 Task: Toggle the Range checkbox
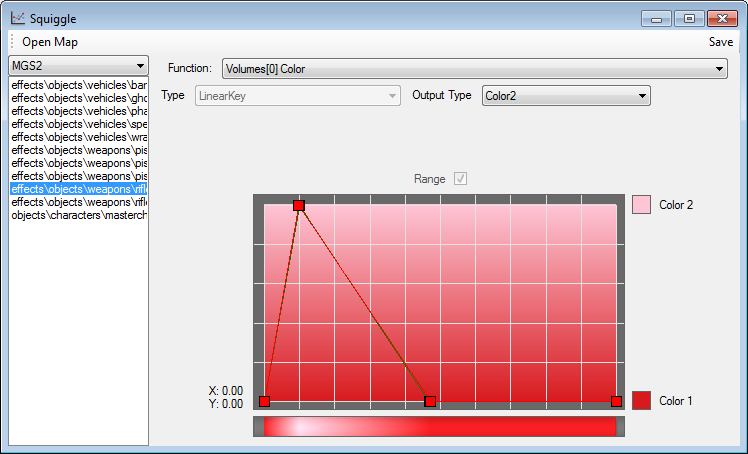click(460, 179)
